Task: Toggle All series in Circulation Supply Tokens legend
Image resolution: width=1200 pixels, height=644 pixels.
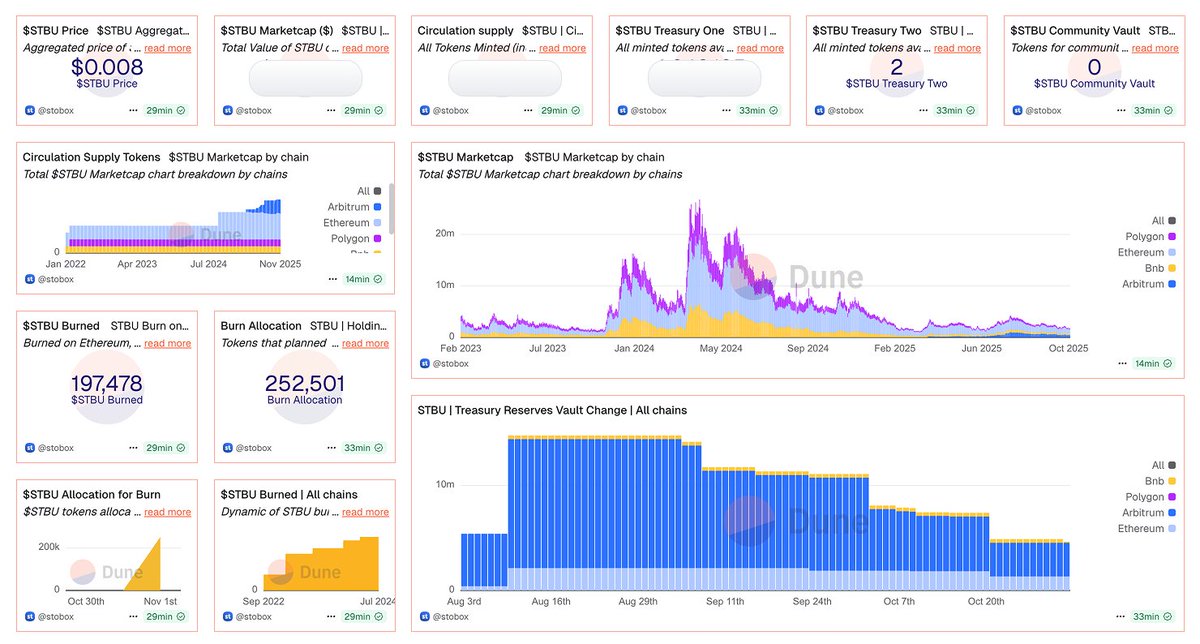Action: pyautogui.click(x=369, y=191)
